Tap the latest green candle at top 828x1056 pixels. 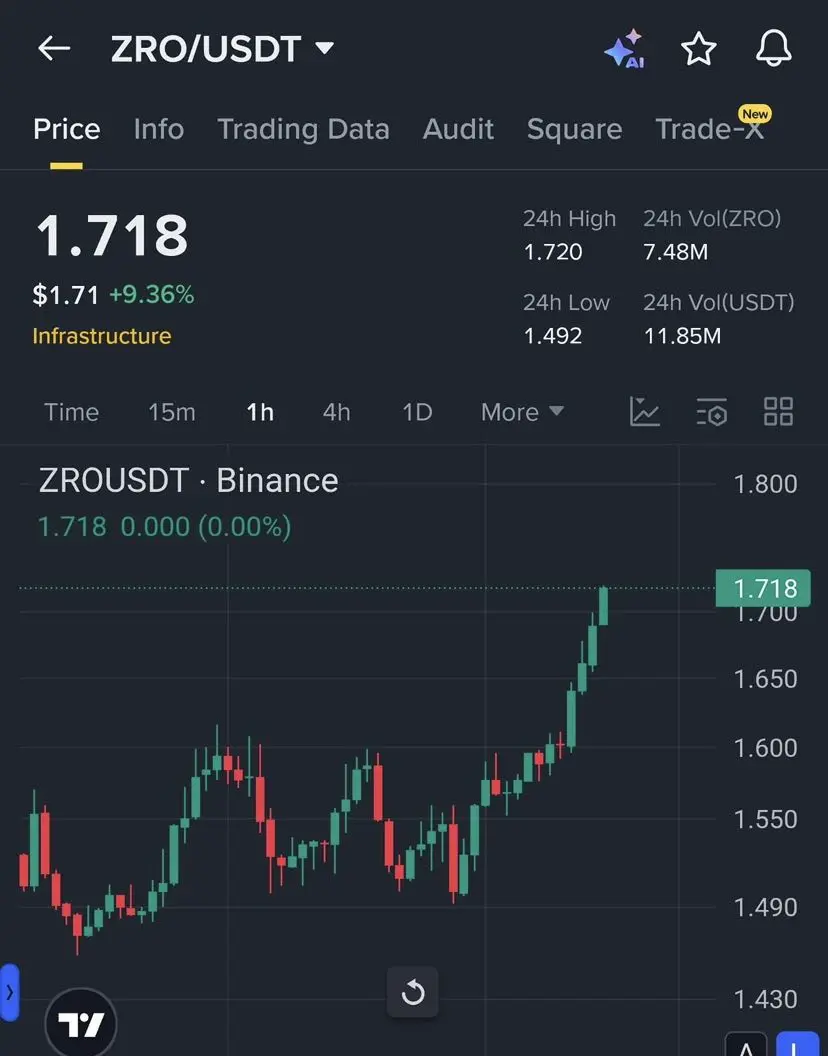pyautogui.click(x=603, y=606)
